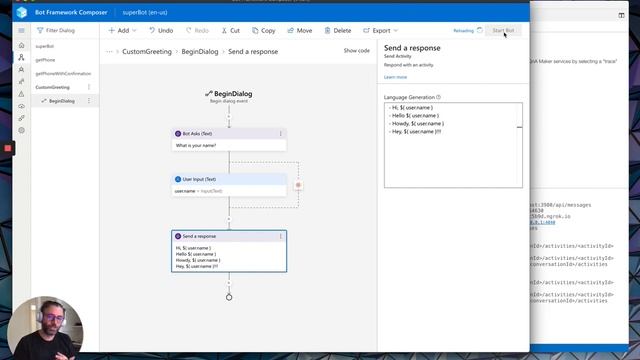The height and width of the screenshot is (360, 640).
Task: Toggle the hamburger navigation menu
Action: (x=21, y=31)
